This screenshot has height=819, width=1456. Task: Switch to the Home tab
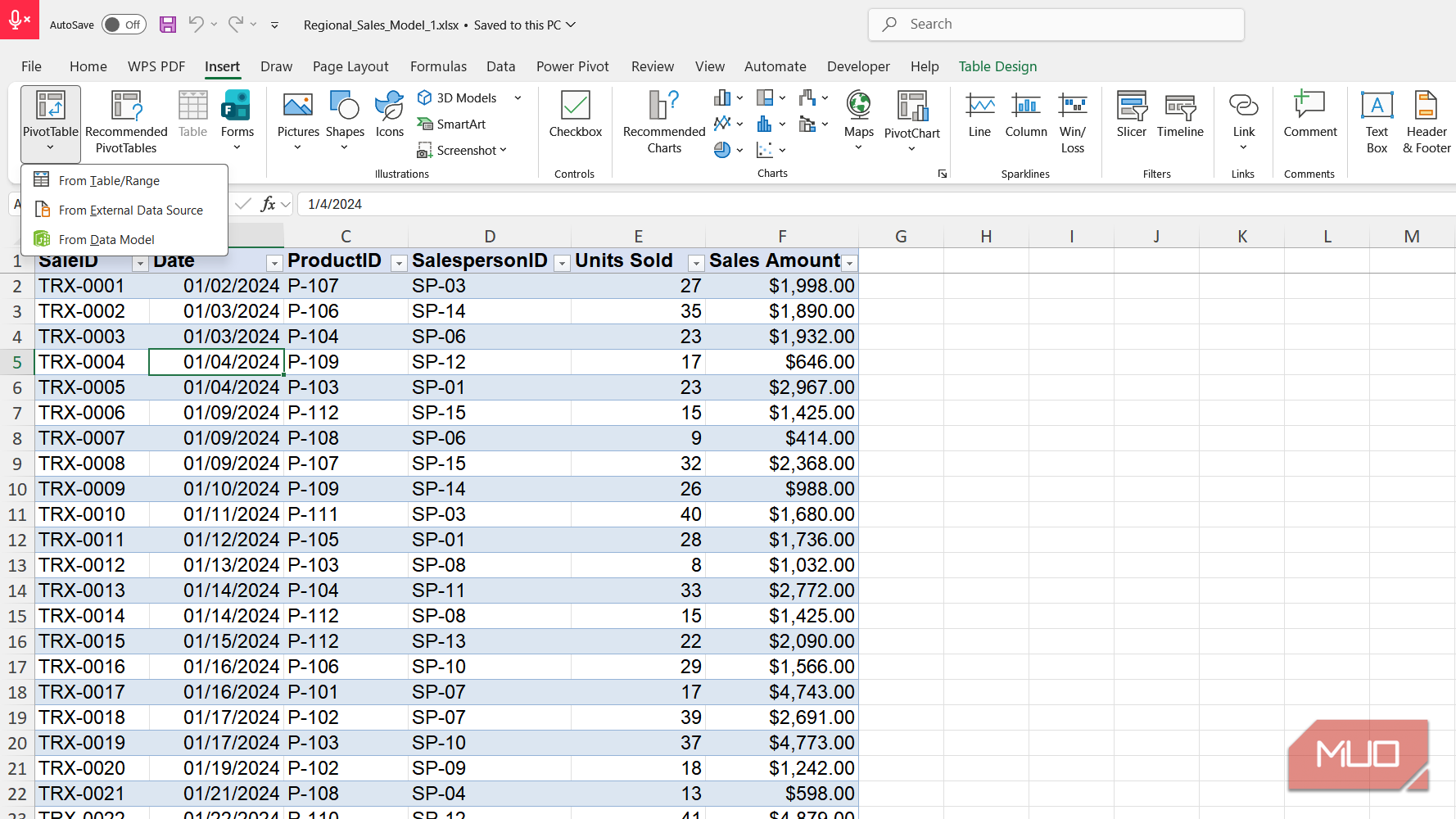[88, 66]
